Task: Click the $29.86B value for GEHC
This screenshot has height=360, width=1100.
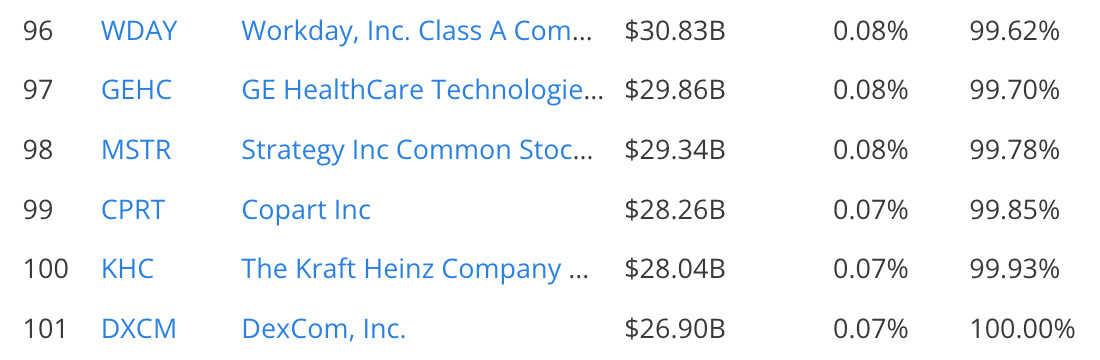Action: [x=674, y=91]
